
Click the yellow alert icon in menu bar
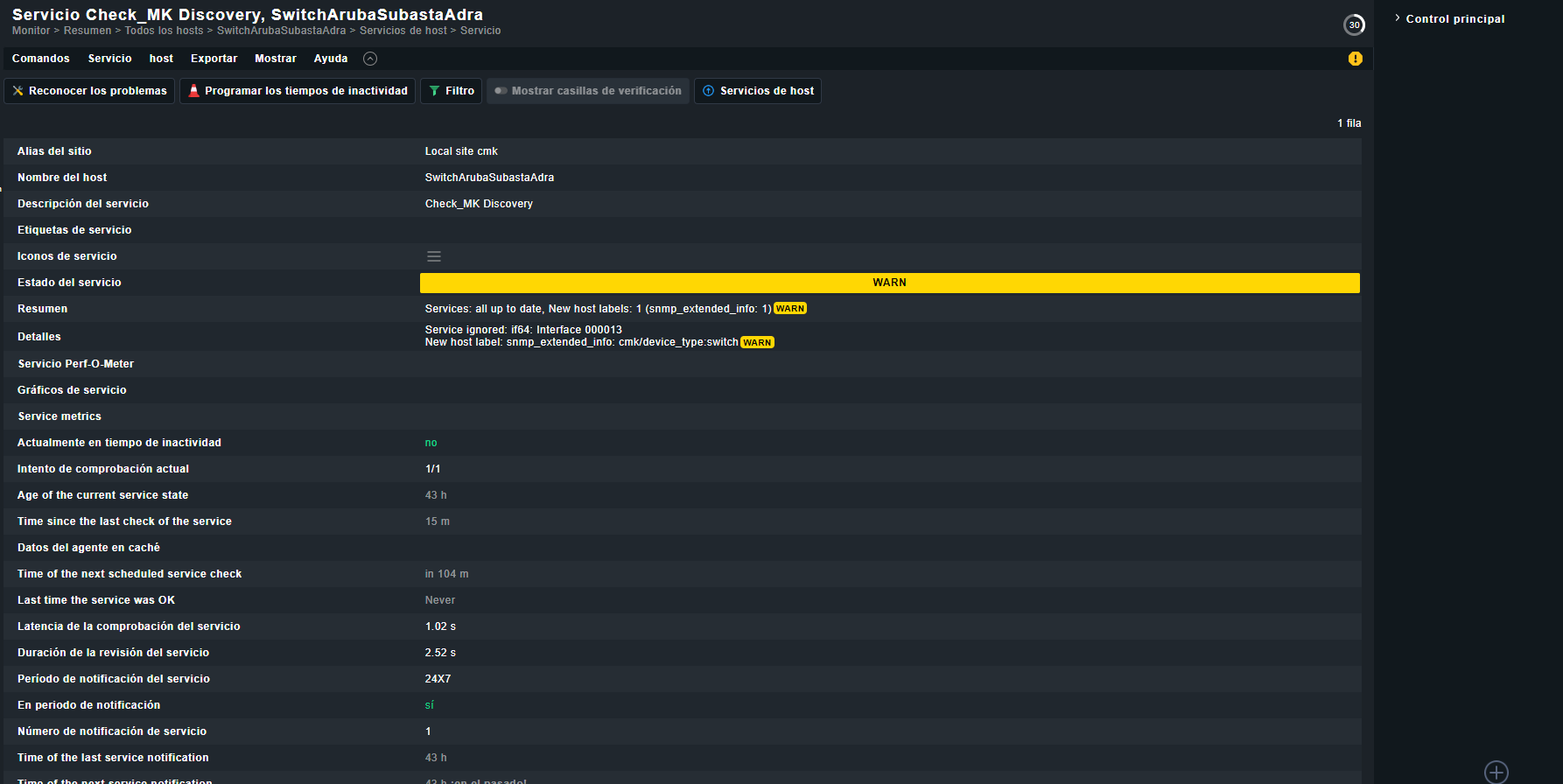(x=1355, y=59)
